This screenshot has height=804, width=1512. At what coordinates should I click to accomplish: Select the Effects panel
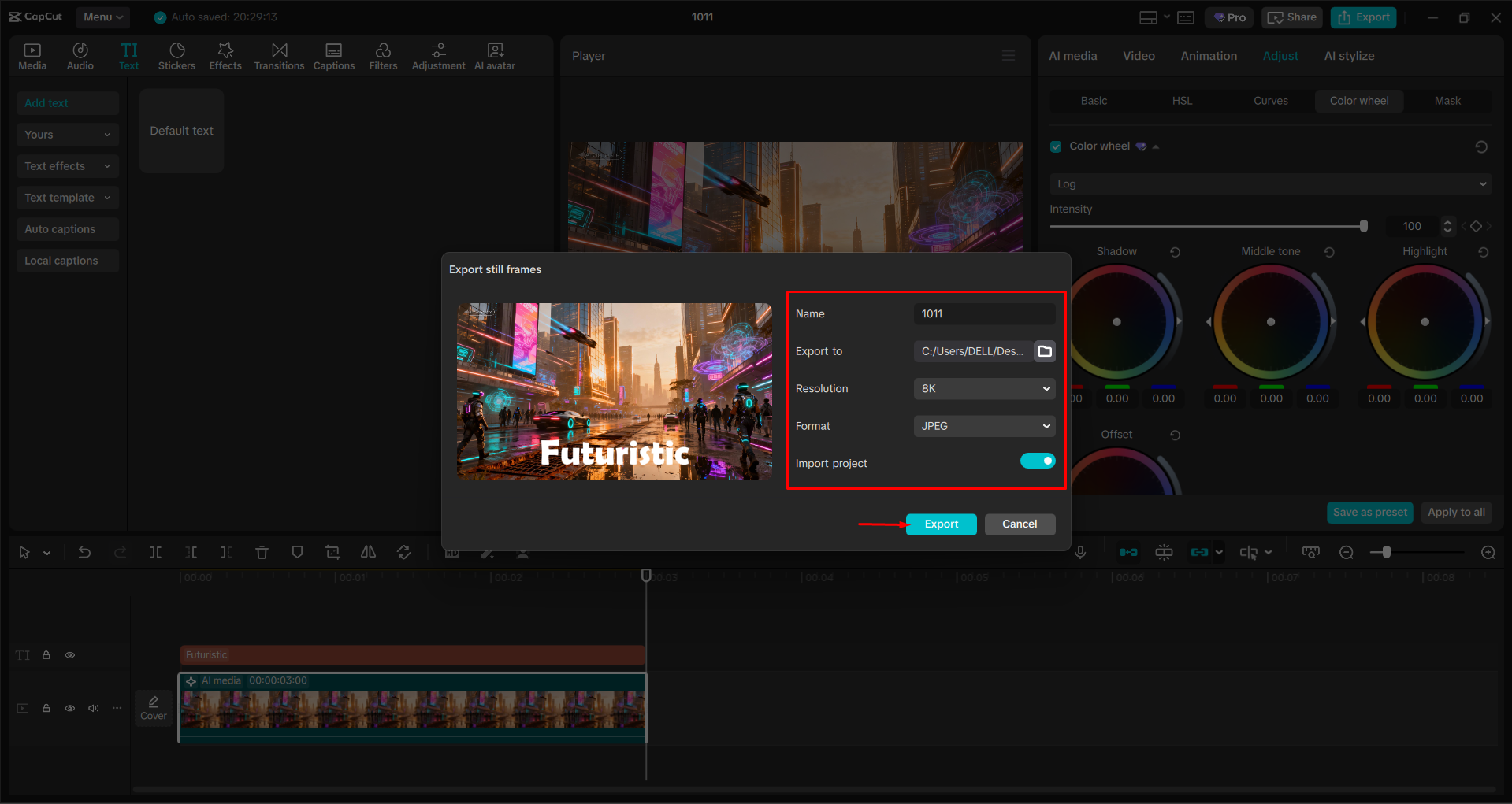(225, 55)
